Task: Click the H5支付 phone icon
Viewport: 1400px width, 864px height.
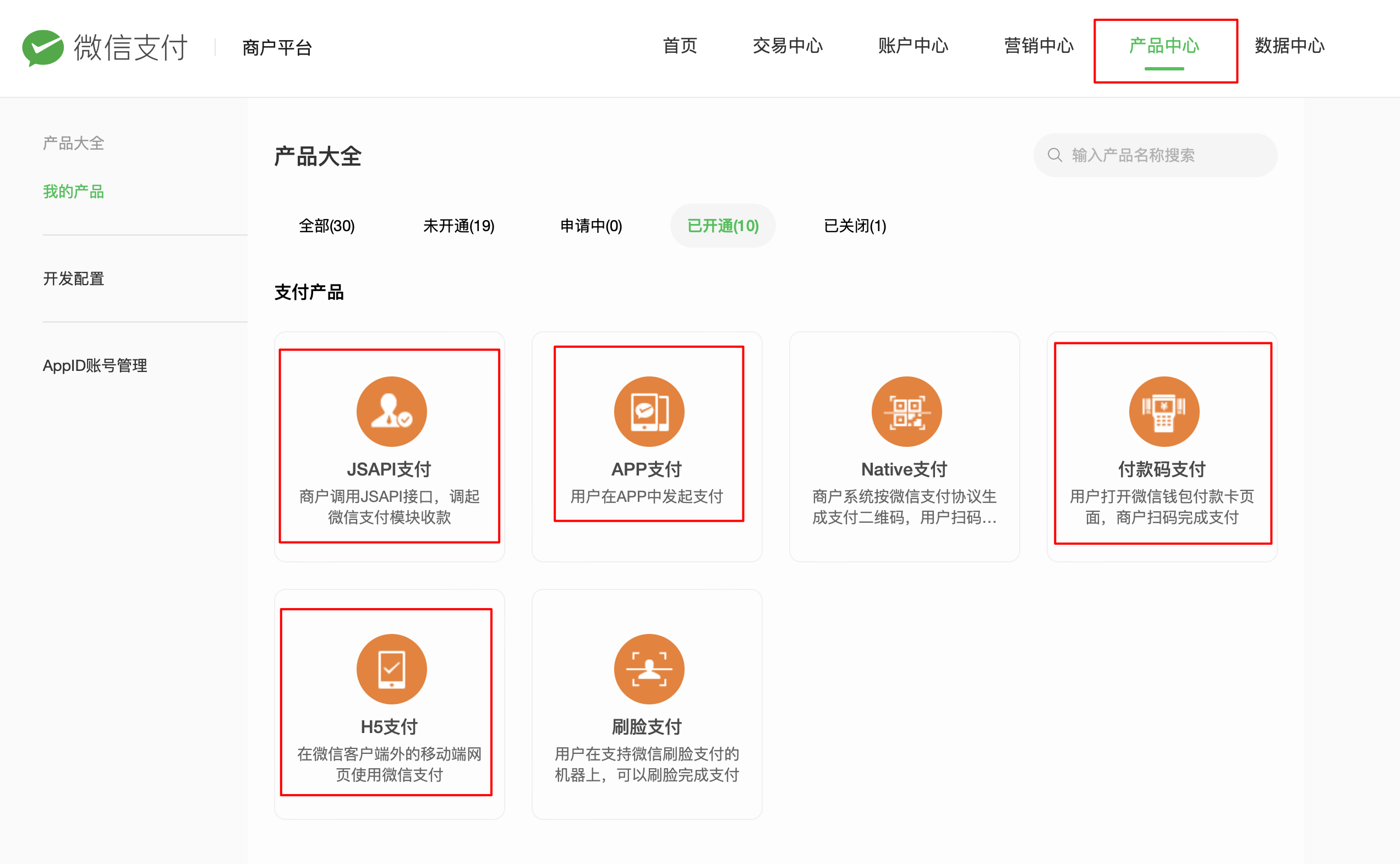Action: click(x=391, y=669)
